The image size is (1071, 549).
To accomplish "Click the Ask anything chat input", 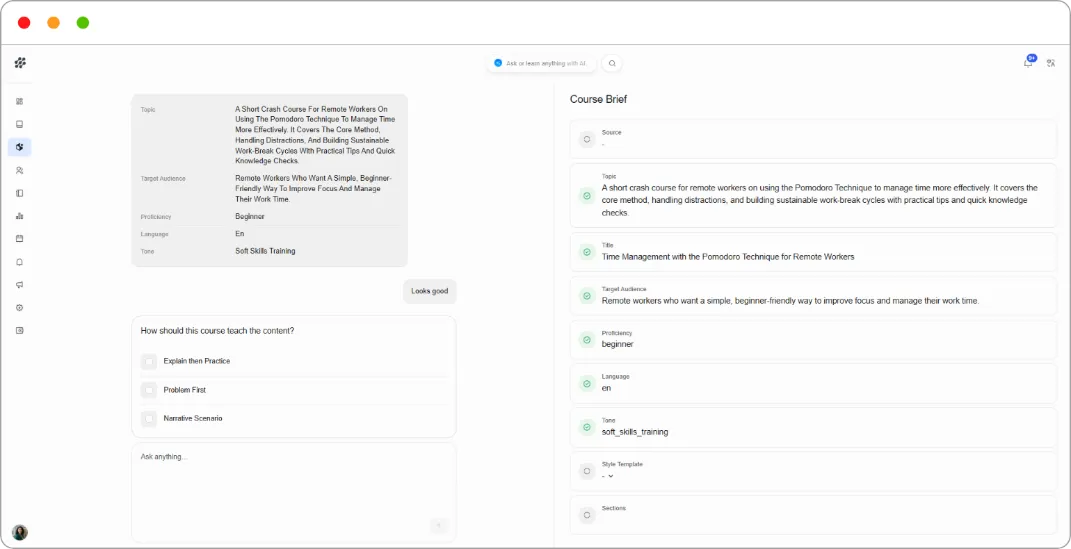I will coord(294,492).
